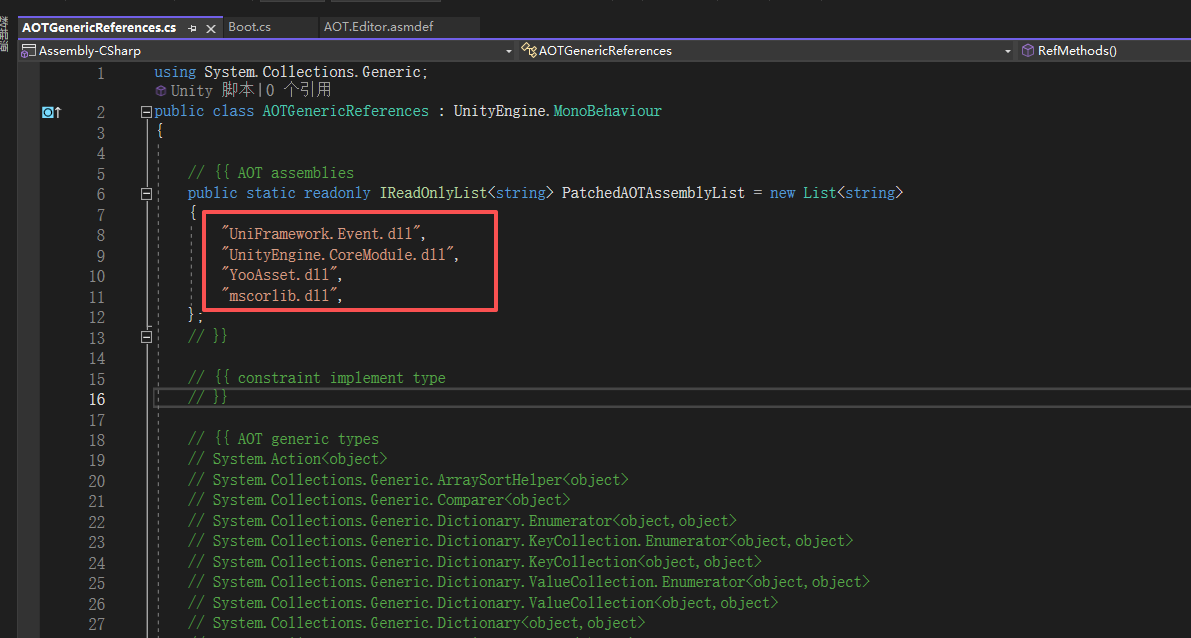Show the "0 个引用" references CodeLens
This screenshot has width=1191, height=638.
point(299,90)
